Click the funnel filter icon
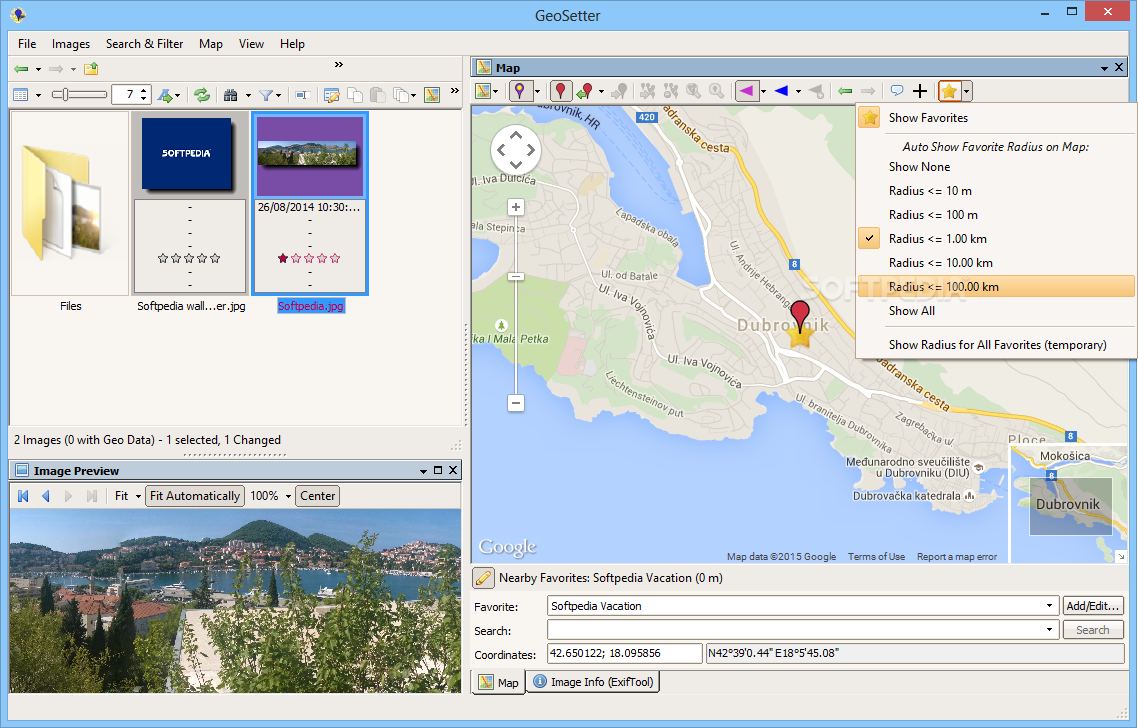Image resolution: width=1138 pixels, height=728 pixels. [266, 95]
